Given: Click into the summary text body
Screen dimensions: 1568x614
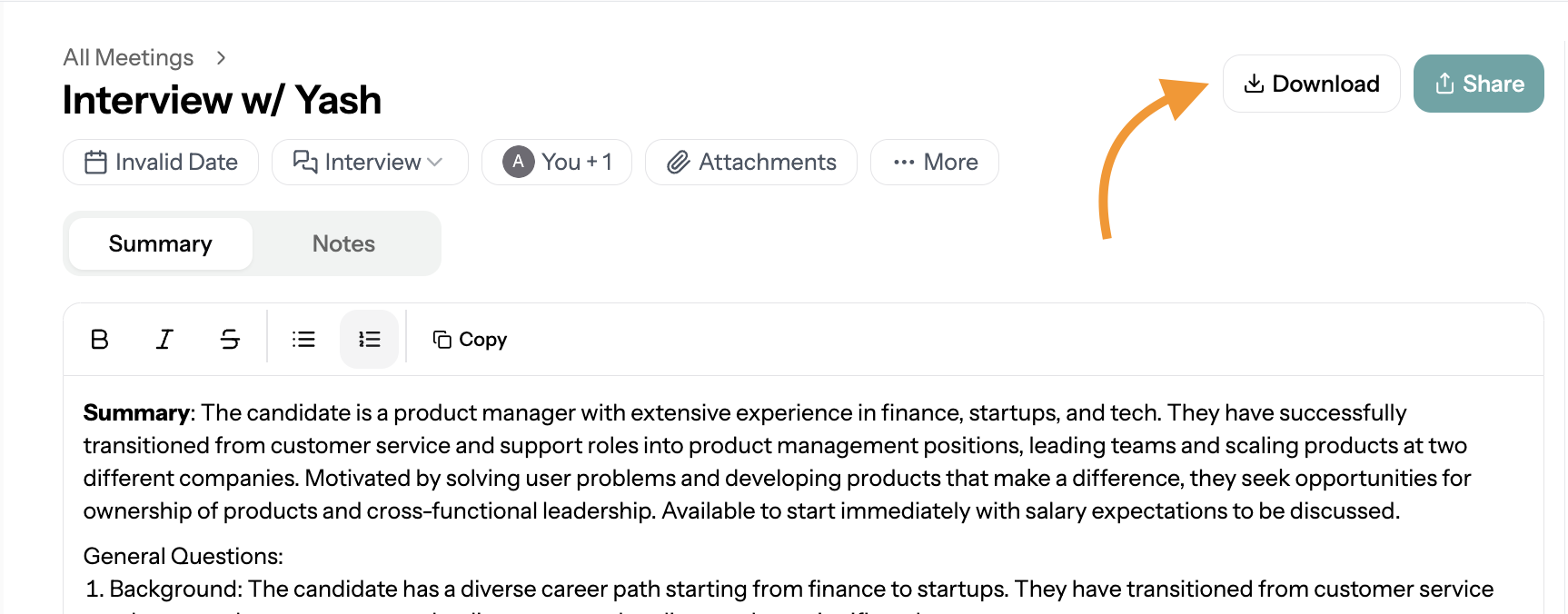Looking at the screenshot, I should (745, 461).
